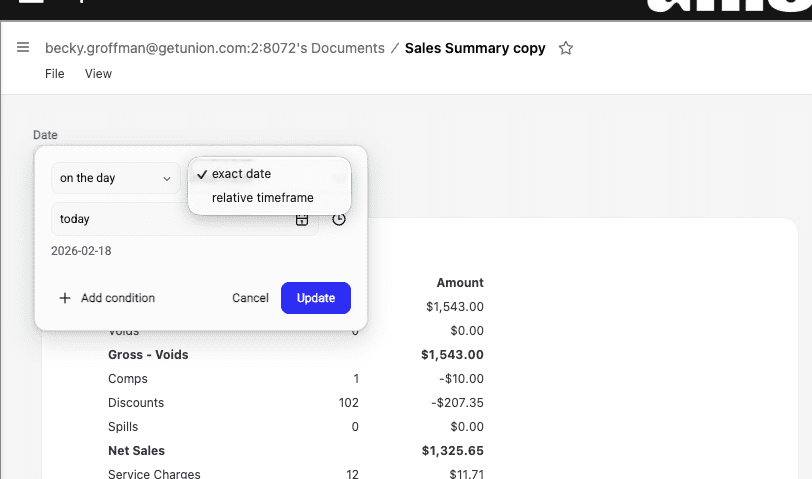Click the clock icon beside date field
Viewport: 812px width, 479px height.
339,219
